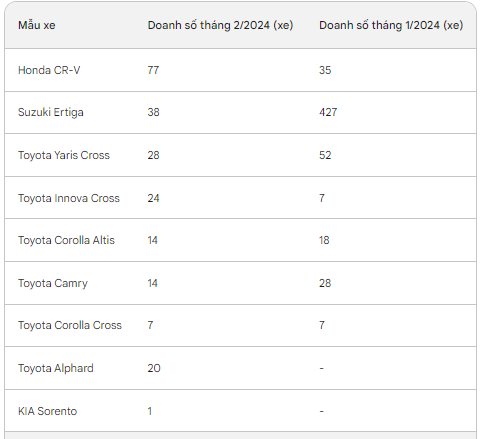Click January value 35 for Honda CR-V
The height and width of the screenshot is (439, 482).
click(325, 70)
